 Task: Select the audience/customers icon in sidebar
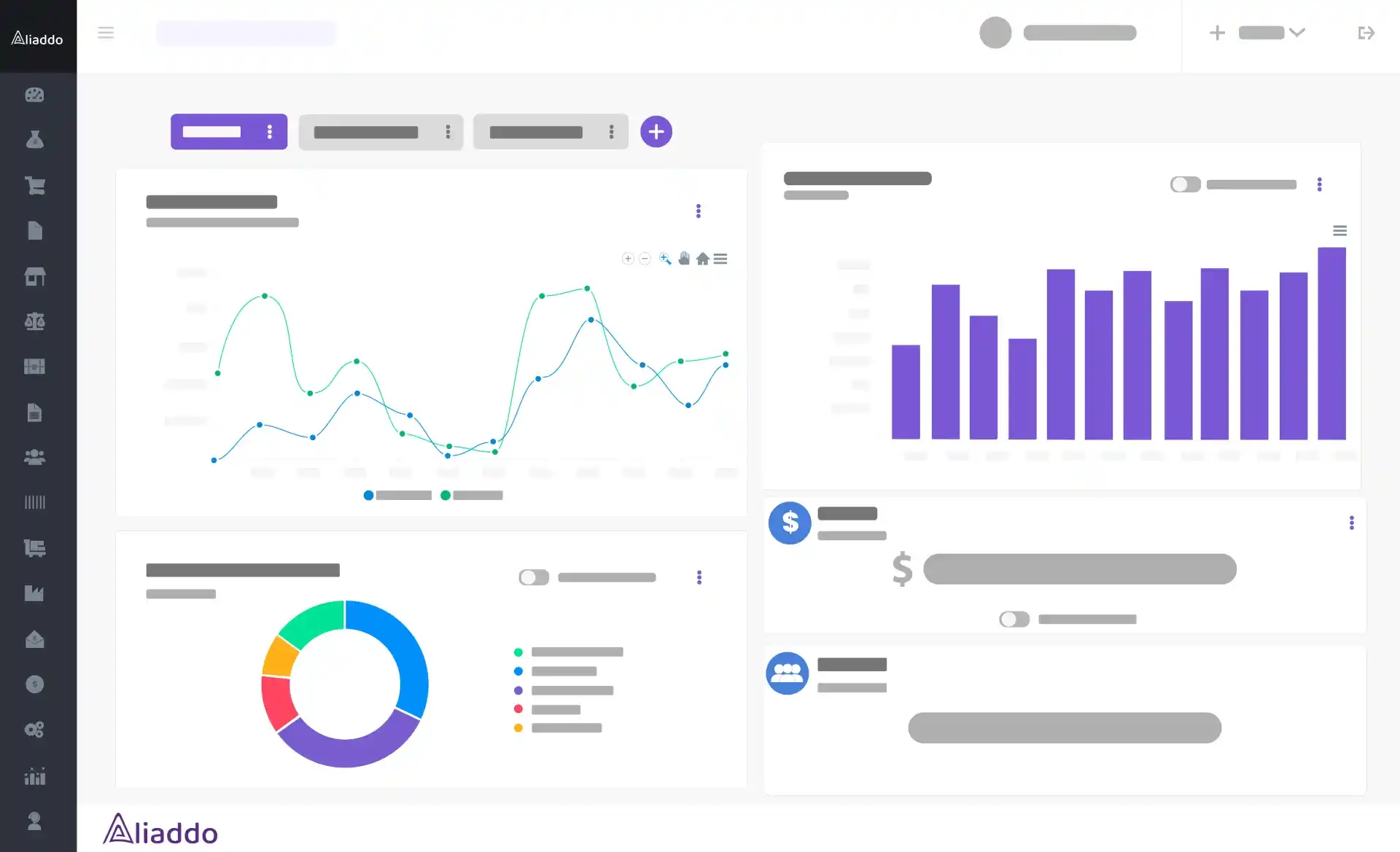[x=34, y=458]
